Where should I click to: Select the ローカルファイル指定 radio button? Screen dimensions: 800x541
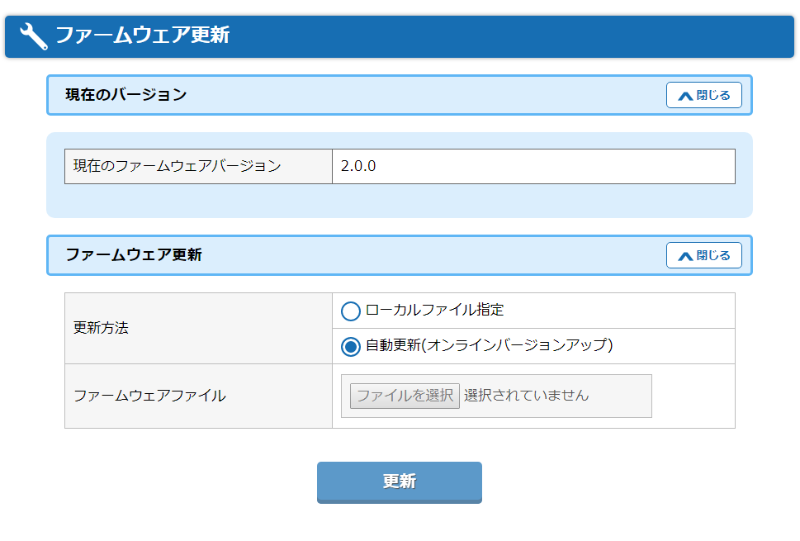point(350,311)
